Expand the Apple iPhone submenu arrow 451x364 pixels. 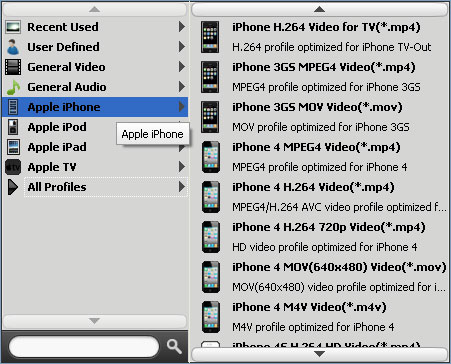point(182,107)
